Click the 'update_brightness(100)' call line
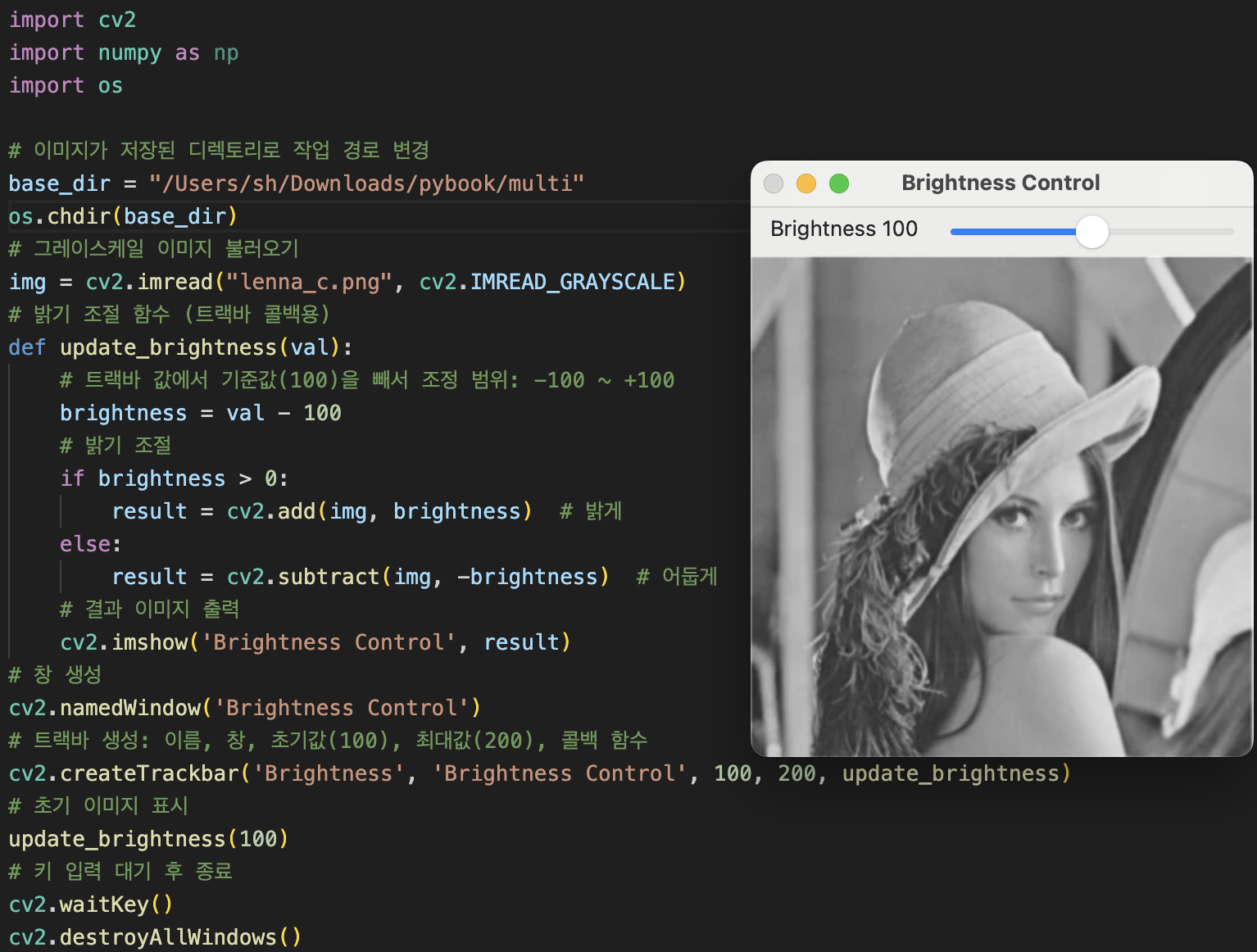This screenshot has height=952, width=1257. (x=148, y=839)
